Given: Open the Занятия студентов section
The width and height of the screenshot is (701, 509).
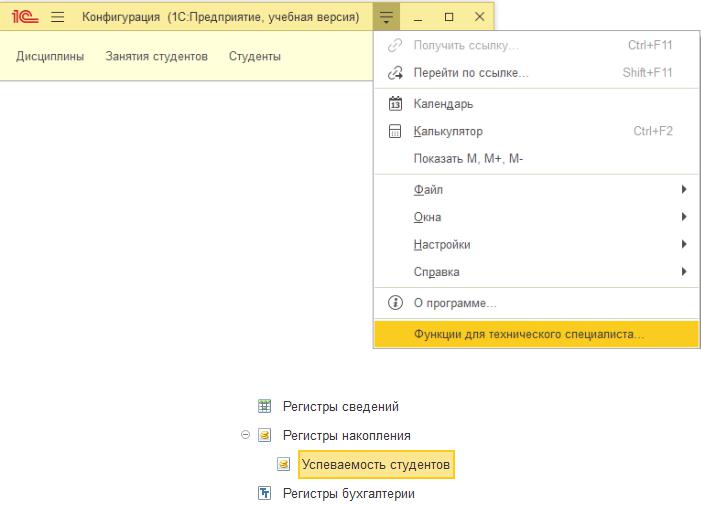Looking at the screenshot, I should (156, 56).
